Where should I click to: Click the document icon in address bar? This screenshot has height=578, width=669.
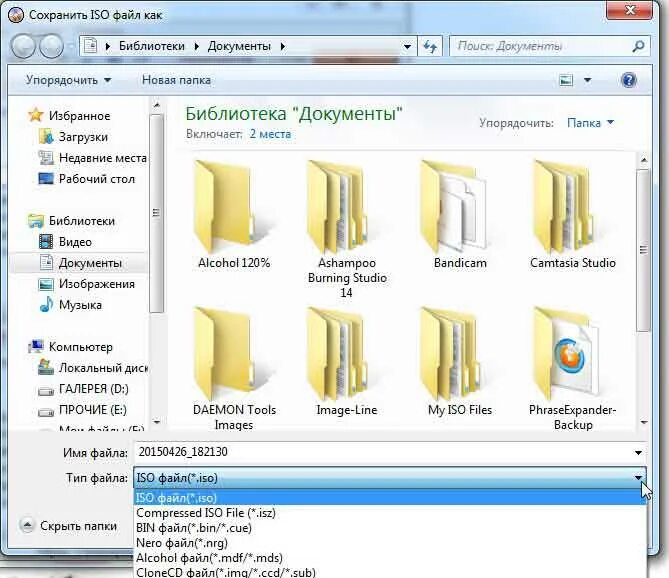click(x=90, y=46)
